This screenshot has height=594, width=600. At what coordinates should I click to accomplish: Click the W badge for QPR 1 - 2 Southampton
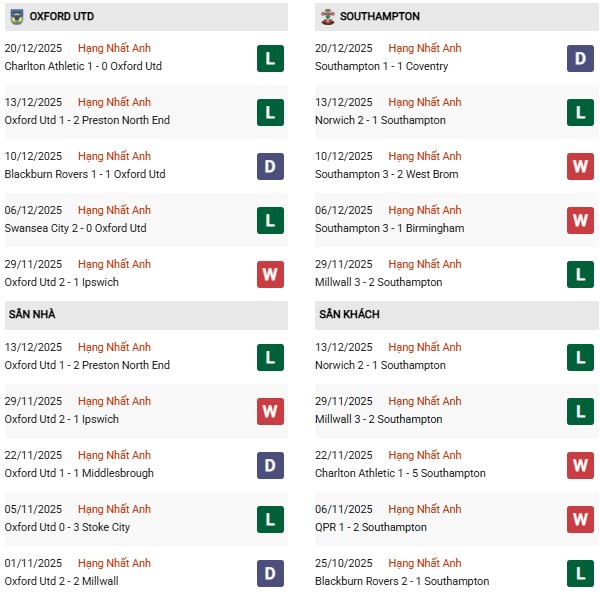point(581,519)
